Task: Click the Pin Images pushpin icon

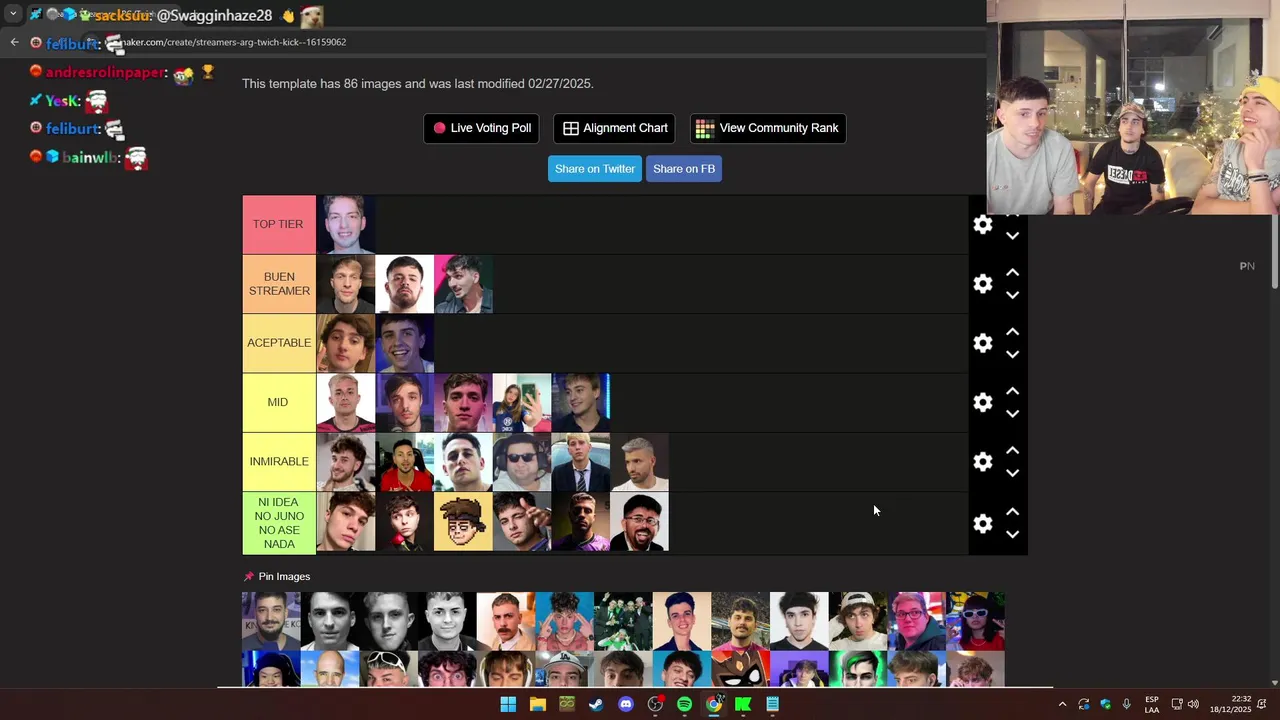Action: pyautogui.click(x=249, y=577)
